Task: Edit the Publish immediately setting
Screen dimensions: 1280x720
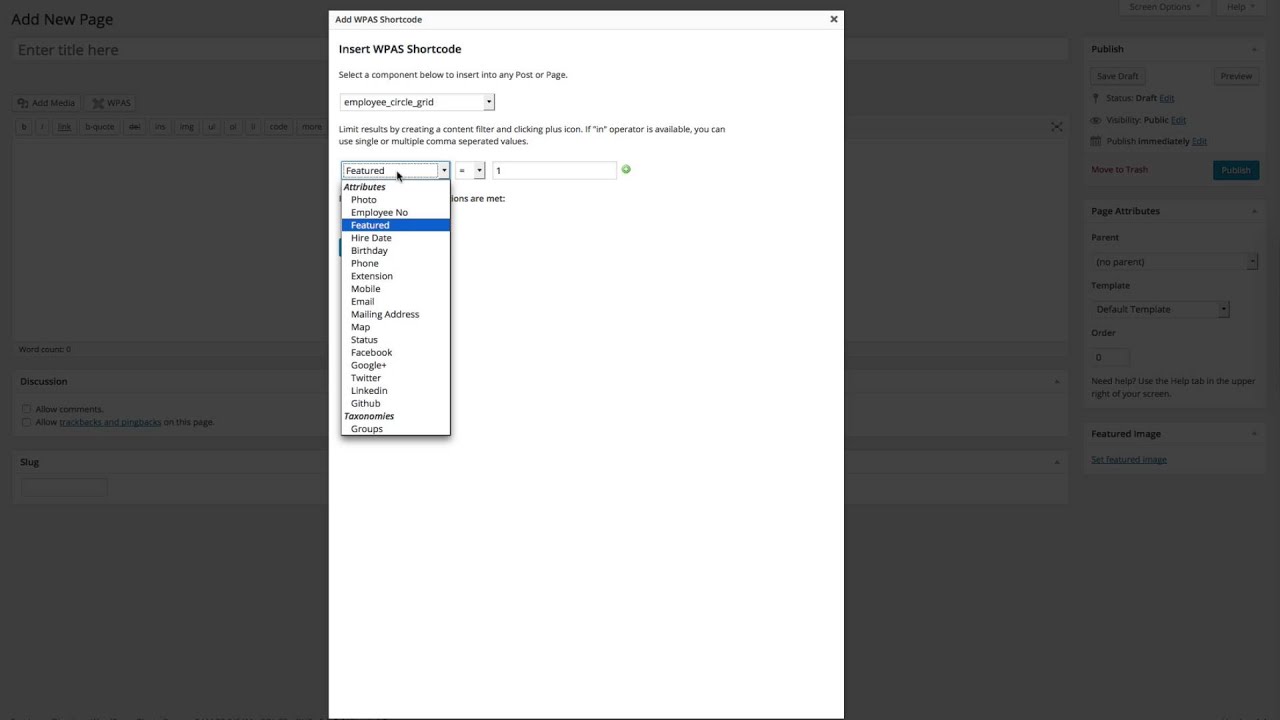Action: [x=1199, y=141]
